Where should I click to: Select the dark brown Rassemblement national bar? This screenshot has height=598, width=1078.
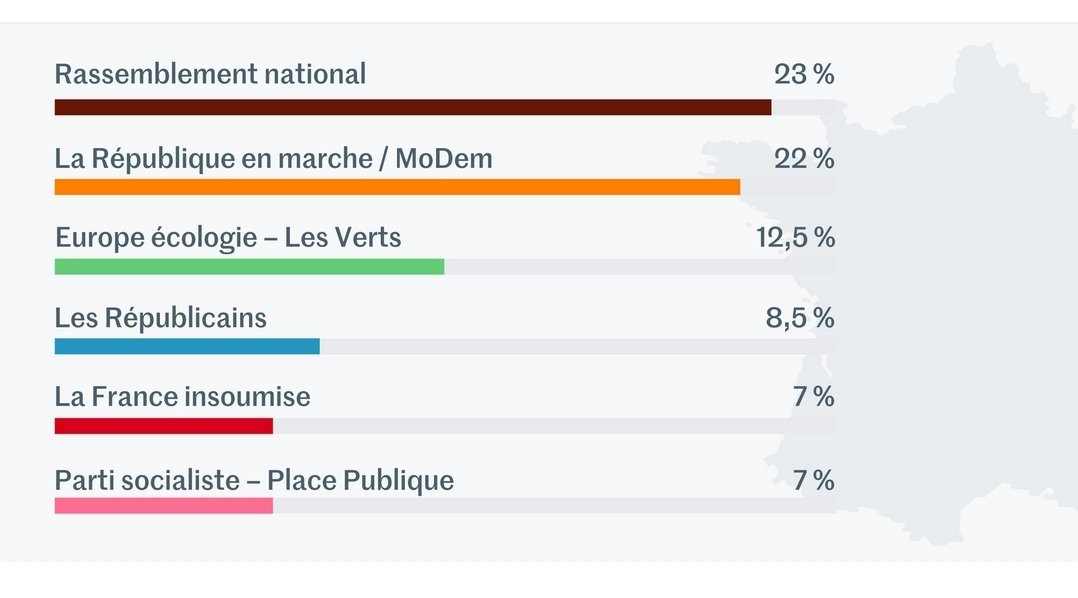pyautogui.click(x=413, y=107)
